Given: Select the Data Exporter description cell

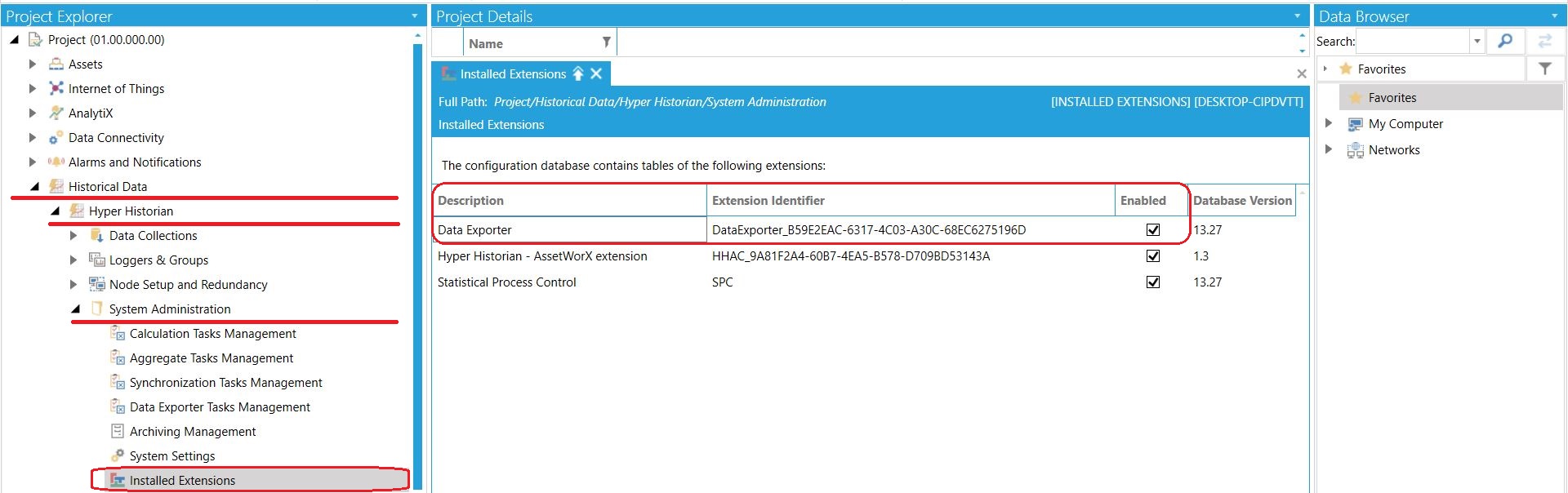Looking at the screenshot, I should coord(570,230).
